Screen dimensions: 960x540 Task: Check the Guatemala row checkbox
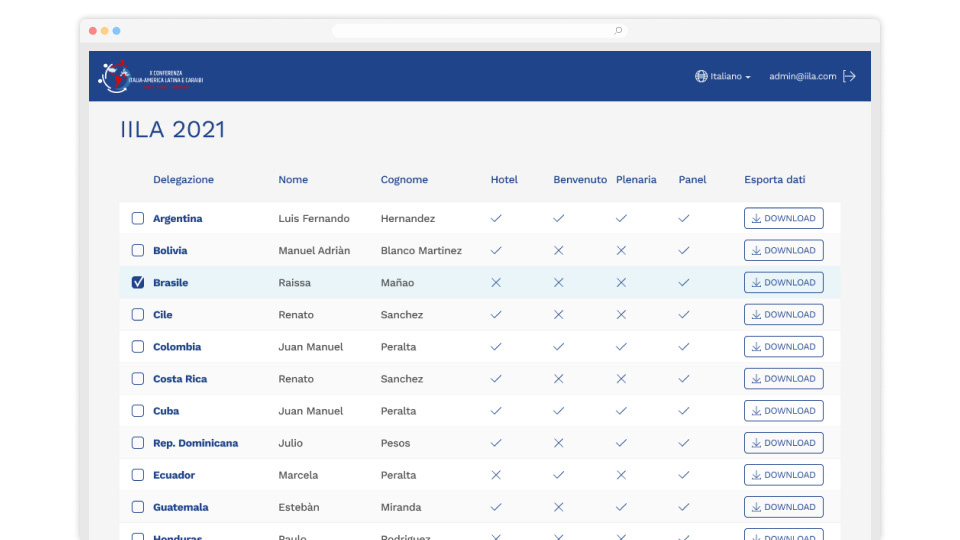[x=138, y=507]
